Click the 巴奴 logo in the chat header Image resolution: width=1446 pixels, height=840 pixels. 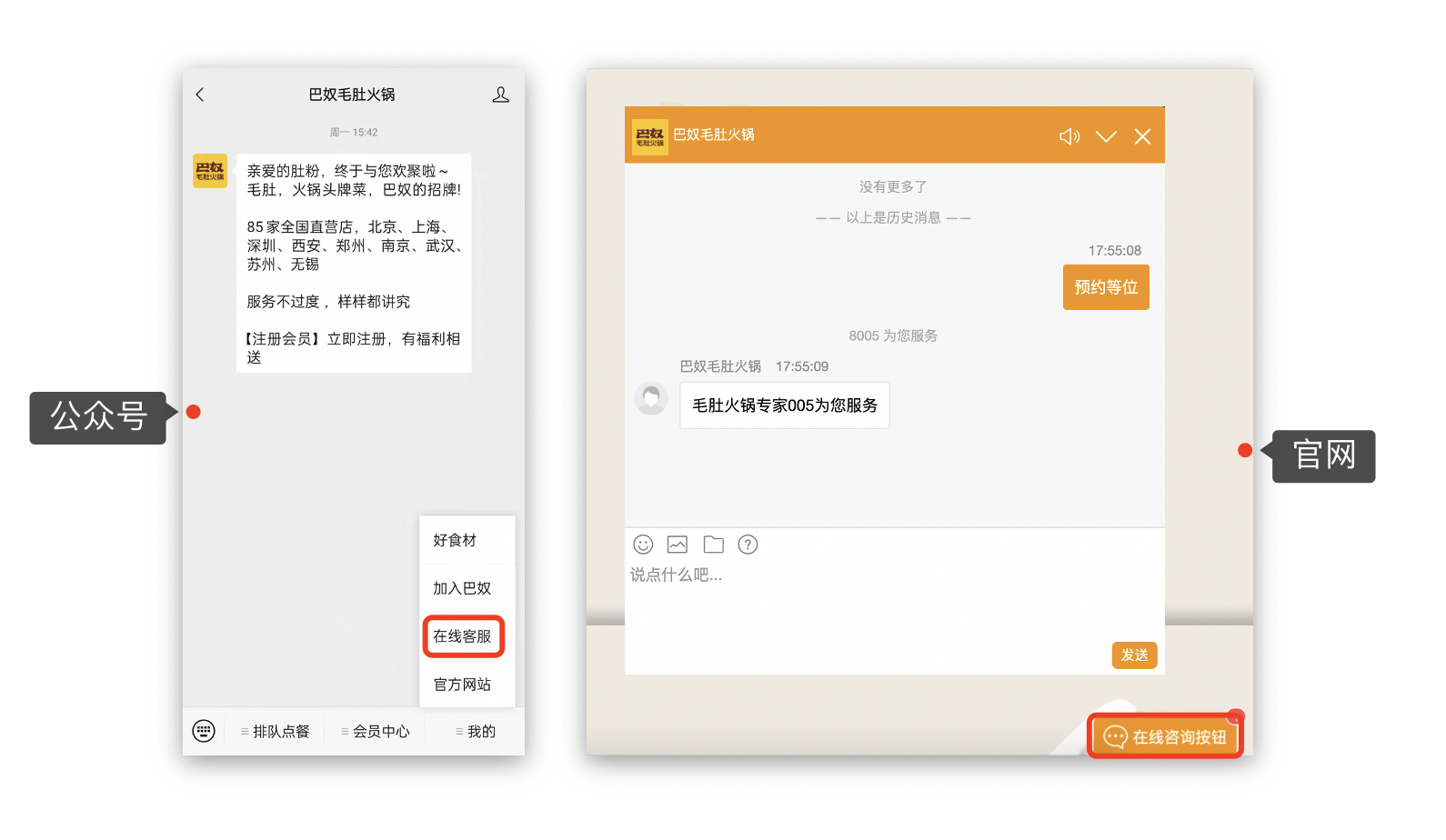click(649, 136)
